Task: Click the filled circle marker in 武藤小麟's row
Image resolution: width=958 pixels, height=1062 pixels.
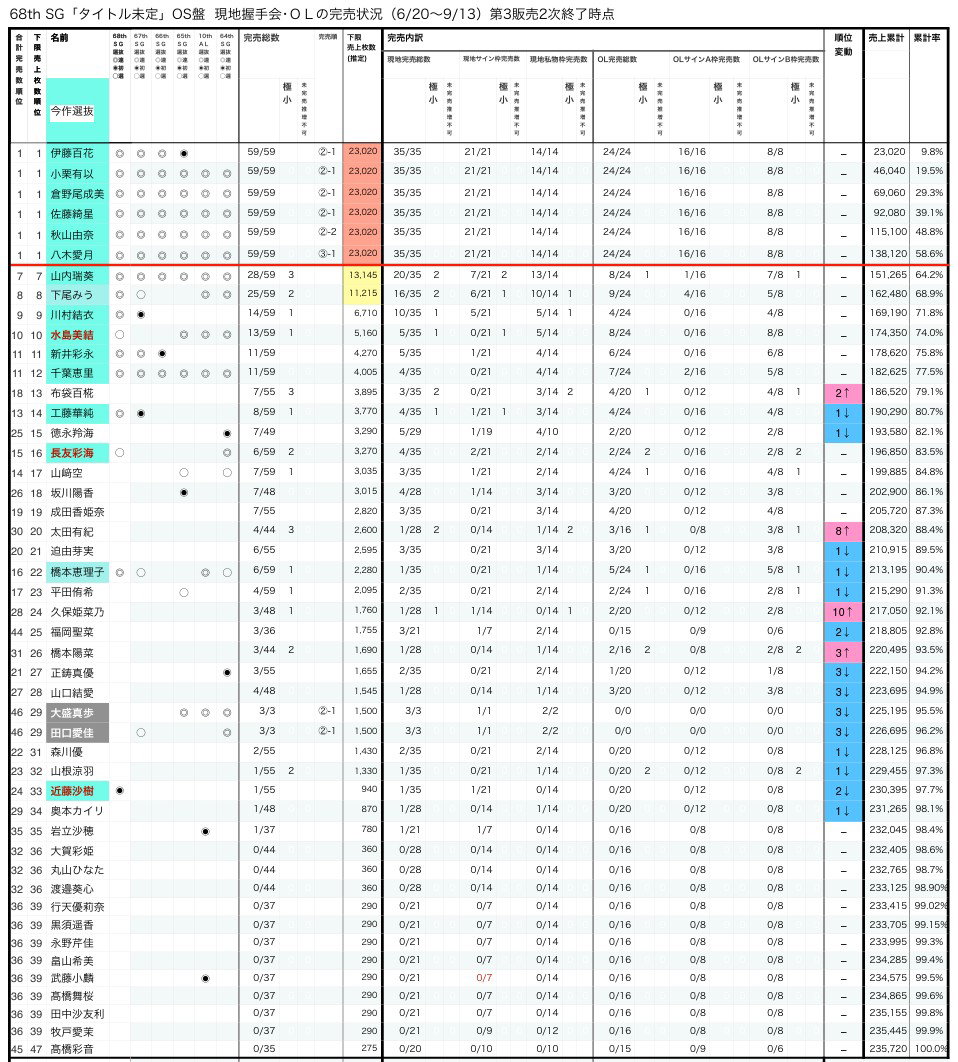Action: tap(205, 978)
